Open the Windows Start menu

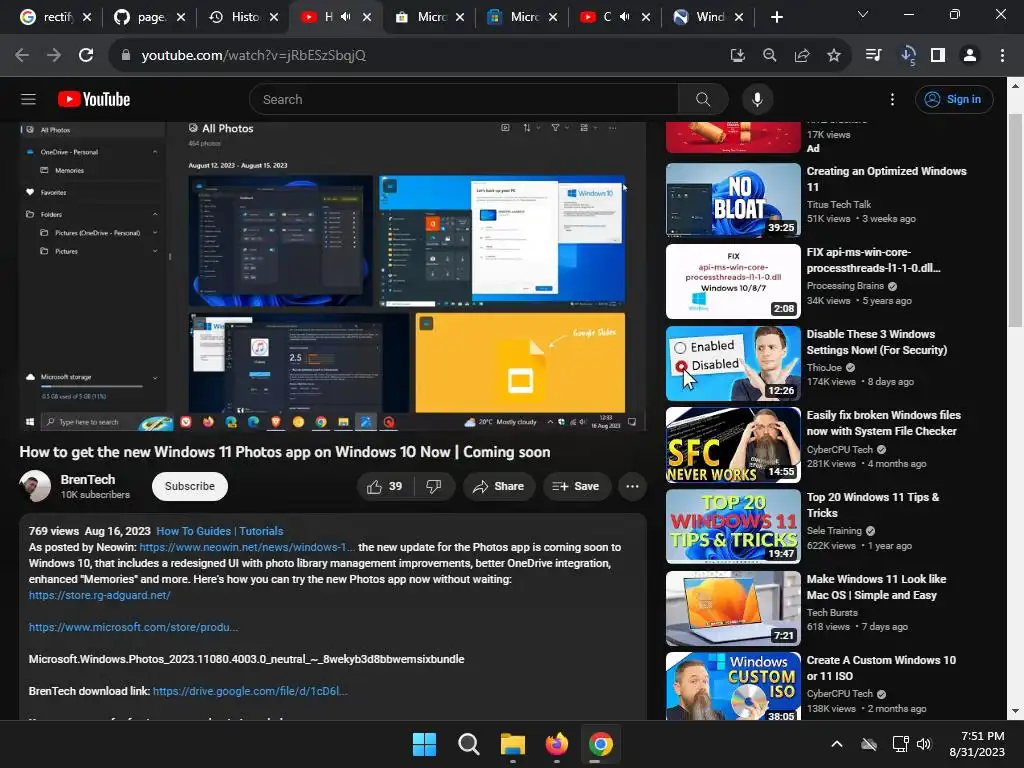(424, 744)
